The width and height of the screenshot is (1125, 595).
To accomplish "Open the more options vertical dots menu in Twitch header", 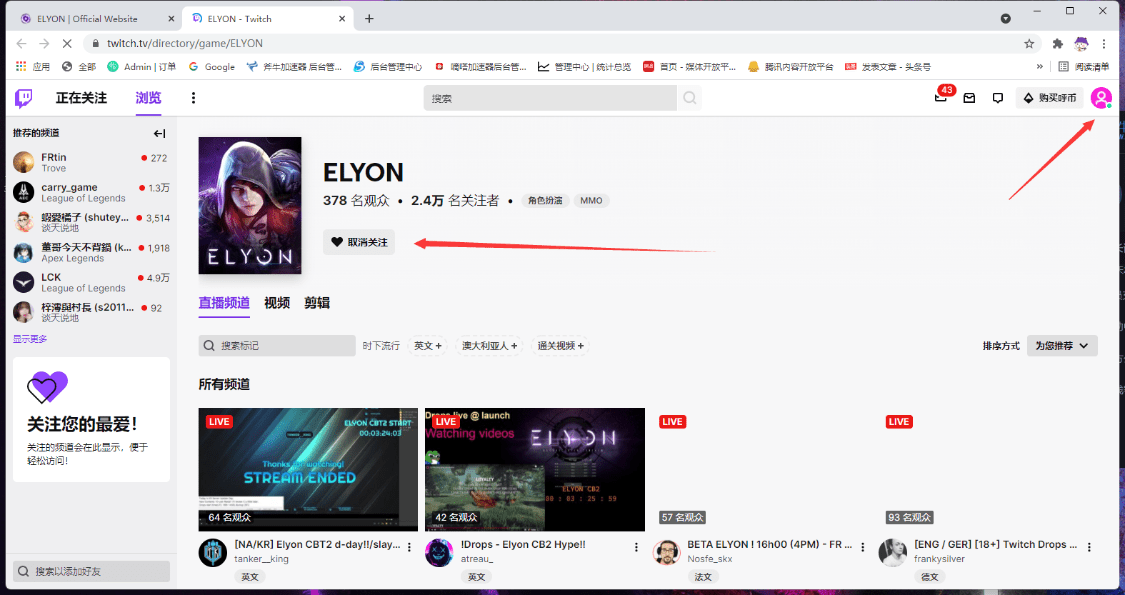I will click(x=193, y=98).
